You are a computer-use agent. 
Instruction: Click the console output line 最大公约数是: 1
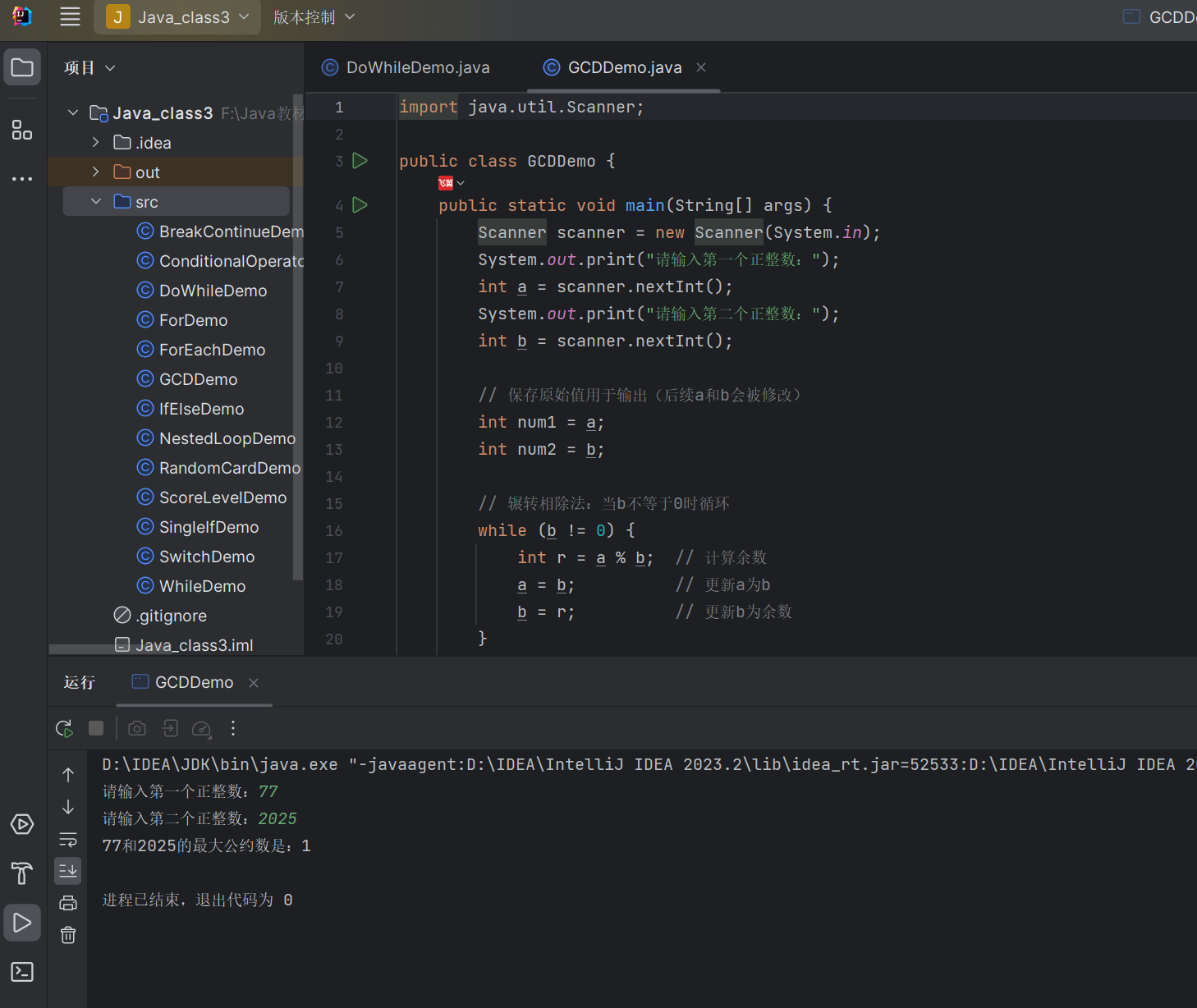click(x=207, y=845)
